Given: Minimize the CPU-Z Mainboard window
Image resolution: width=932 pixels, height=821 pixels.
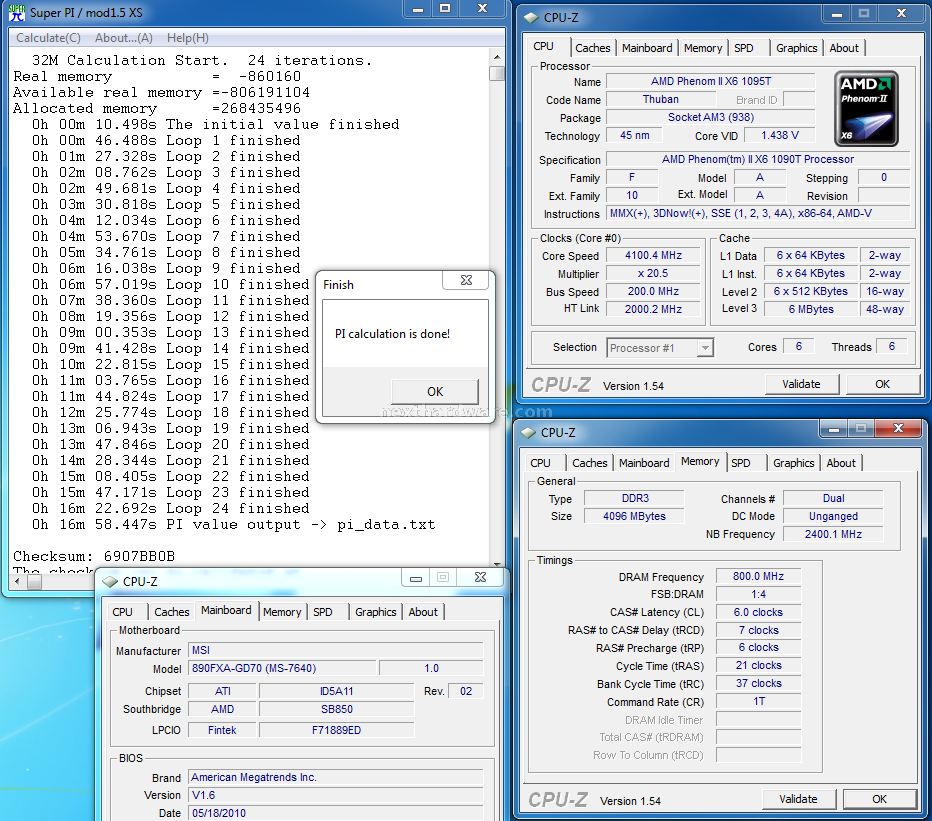Looking at the screenshot, I should coord(416,578).
